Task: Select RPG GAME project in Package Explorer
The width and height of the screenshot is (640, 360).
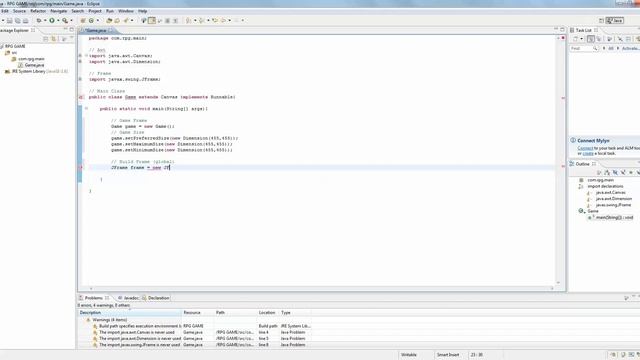Action: [15, 47]
